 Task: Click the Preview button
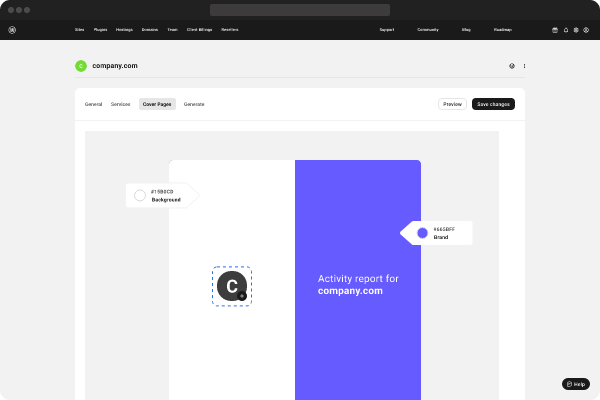(452, 104)
